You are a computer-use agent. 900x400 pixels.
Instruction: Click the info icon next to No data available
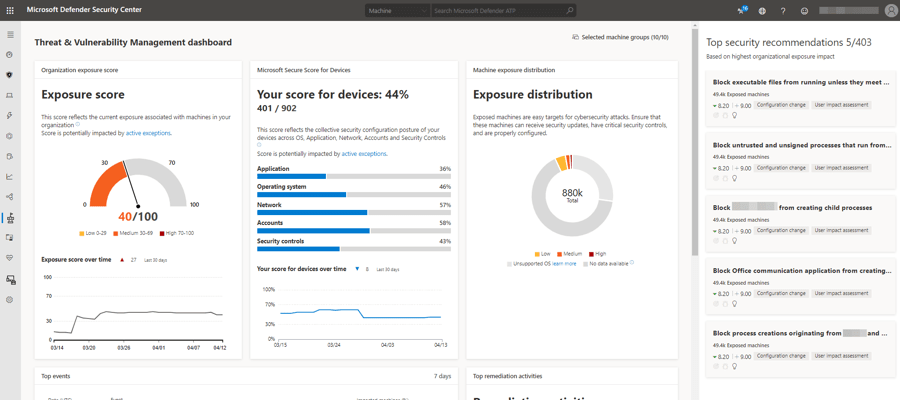632,263
